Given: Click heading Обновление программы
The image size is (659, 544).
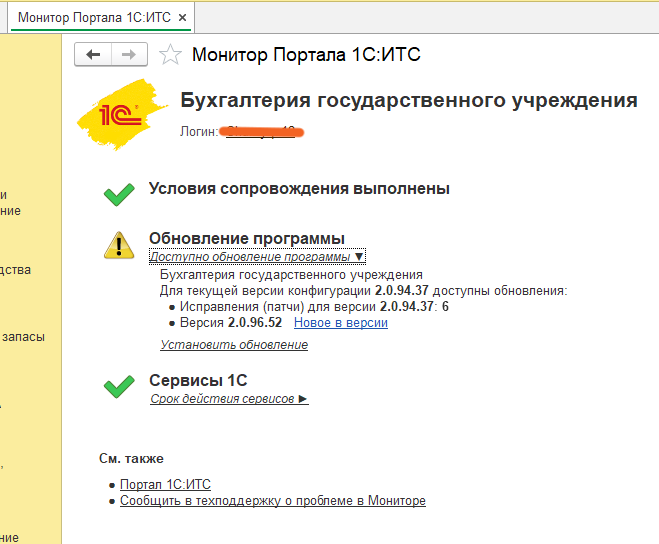Looking at the screenshot, I should [247, 238].
